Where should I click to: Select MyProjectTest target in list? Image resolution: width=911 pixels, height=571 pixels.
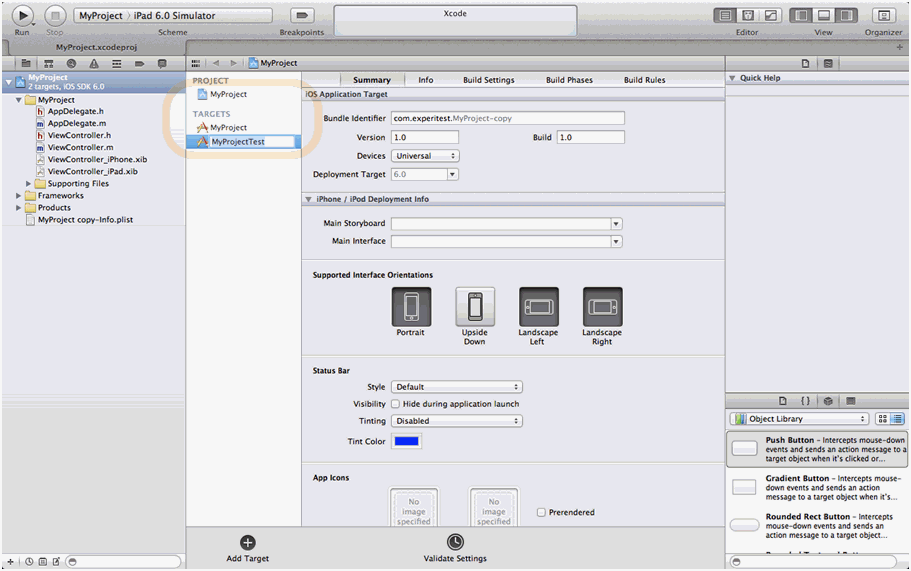tap(238, 142)
